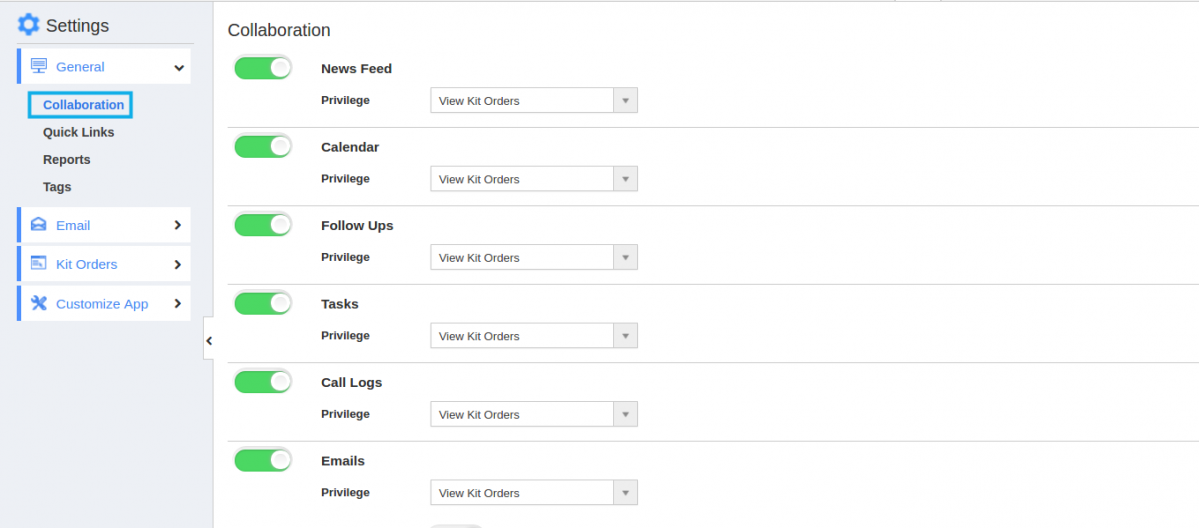Disable the Calendar toggle
Image resolution: width=1199 pixels, height=528 pixels.
point(263,146)
